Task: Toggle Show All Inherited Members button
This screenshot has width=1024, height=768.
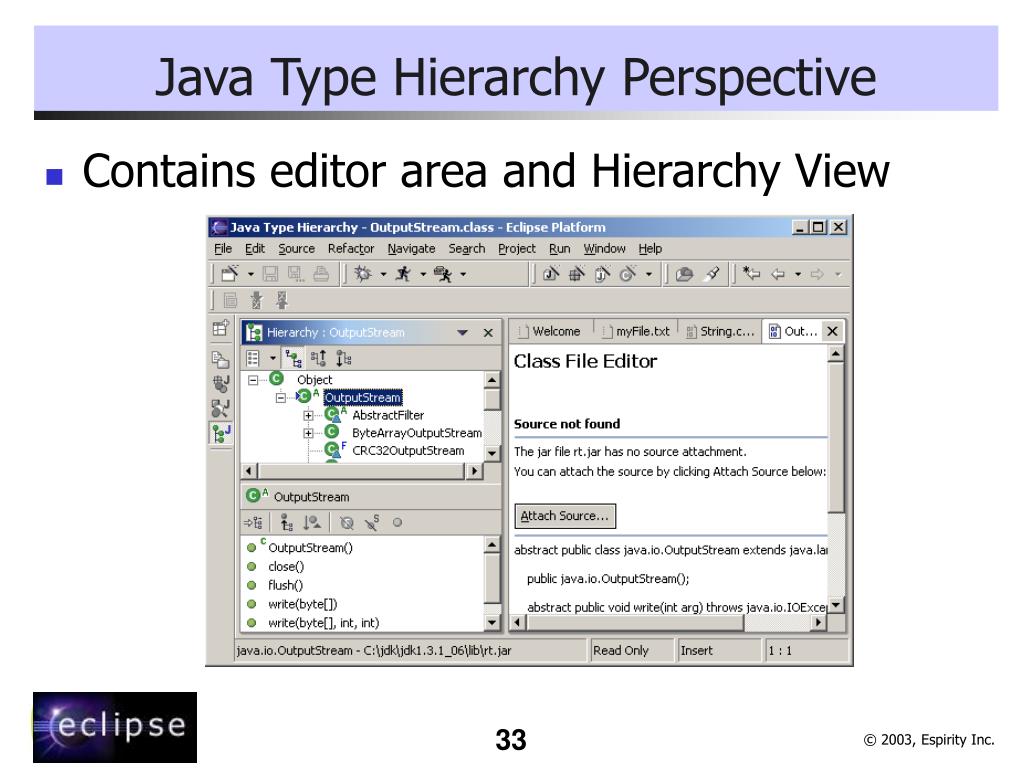Action: pyautogui.click(x=286, y=522)
